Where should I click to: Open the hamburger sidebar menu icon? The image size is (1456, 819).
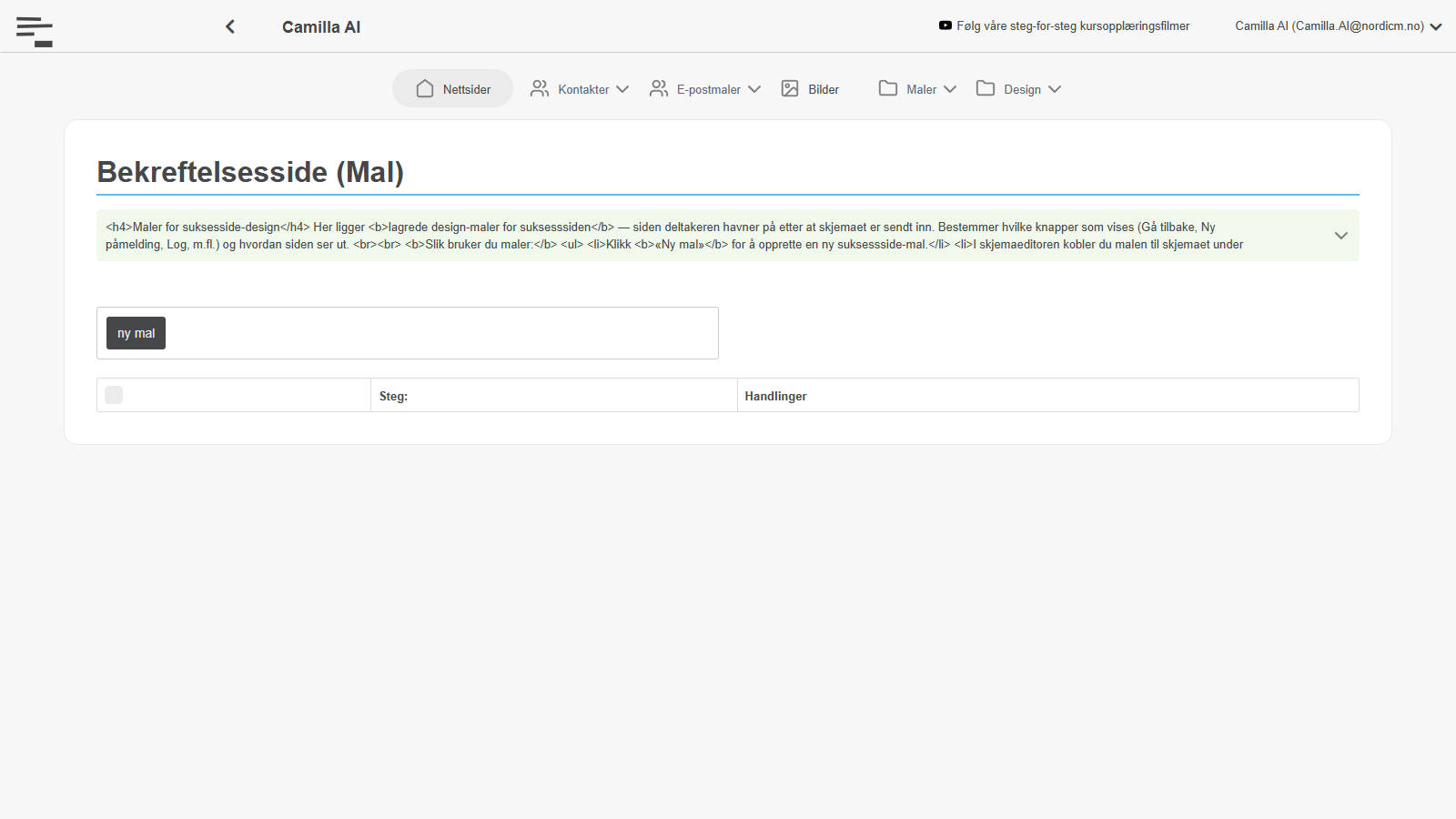[x=35, y=32]
